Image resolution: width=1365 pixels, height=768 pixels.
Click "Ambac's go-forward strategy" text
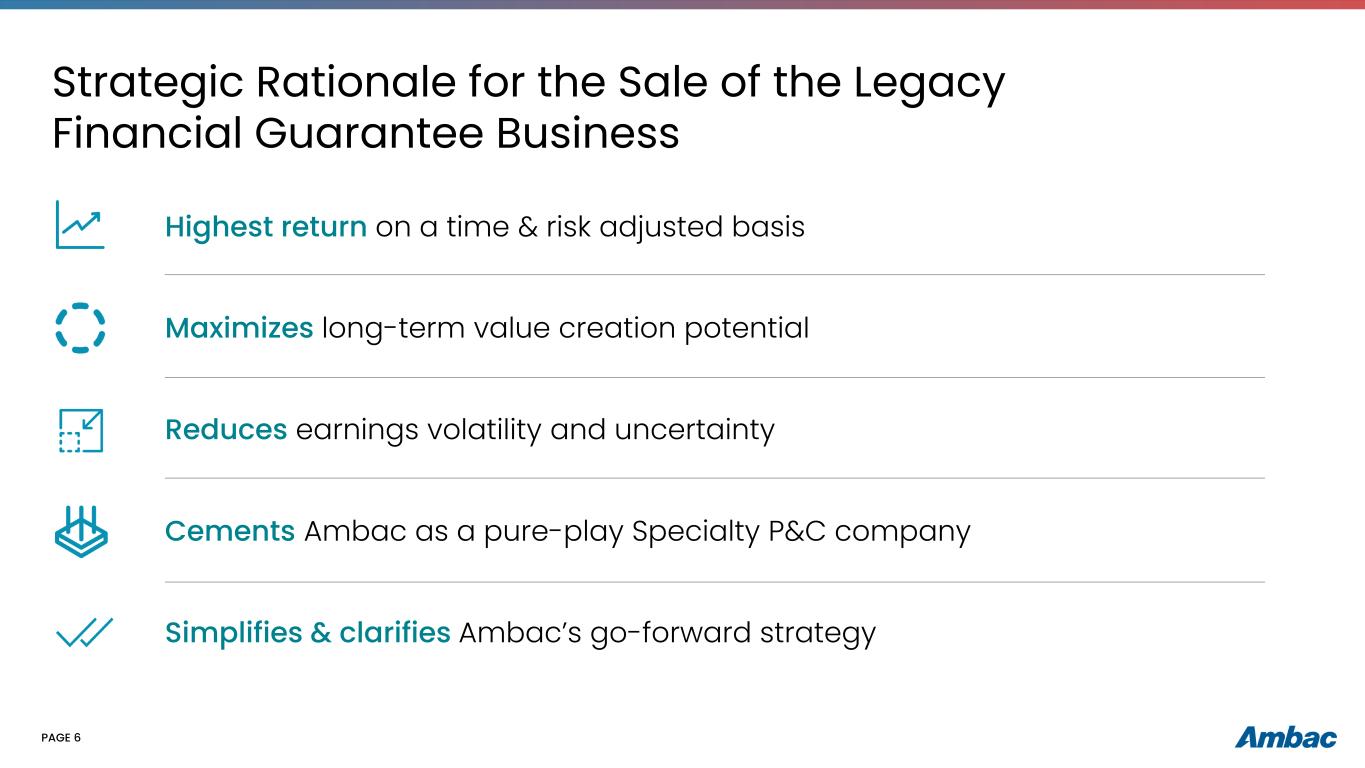click(667, 633)
